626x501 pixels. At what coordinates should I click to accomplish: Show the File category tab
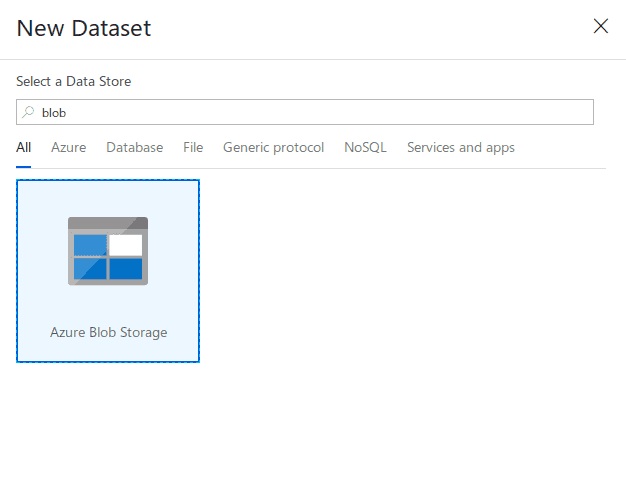193,147
